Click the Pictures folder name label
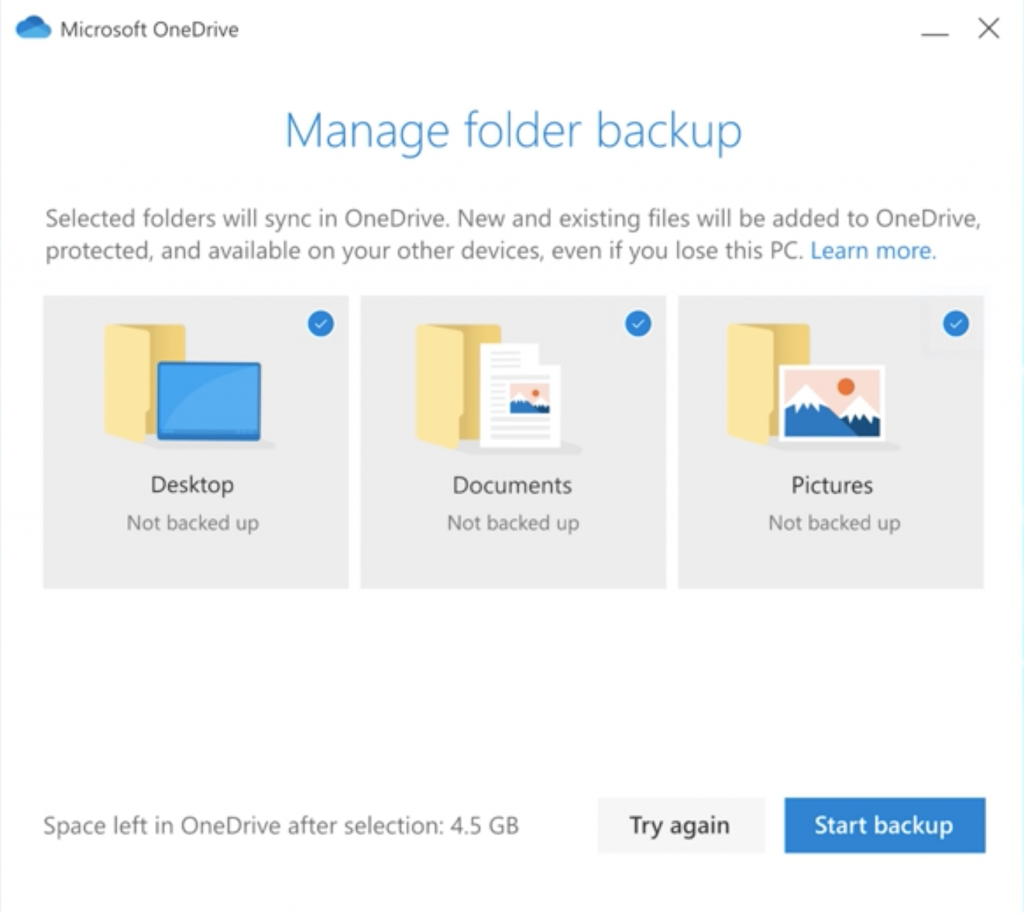The image size is (1024, 913). (832, 485)
